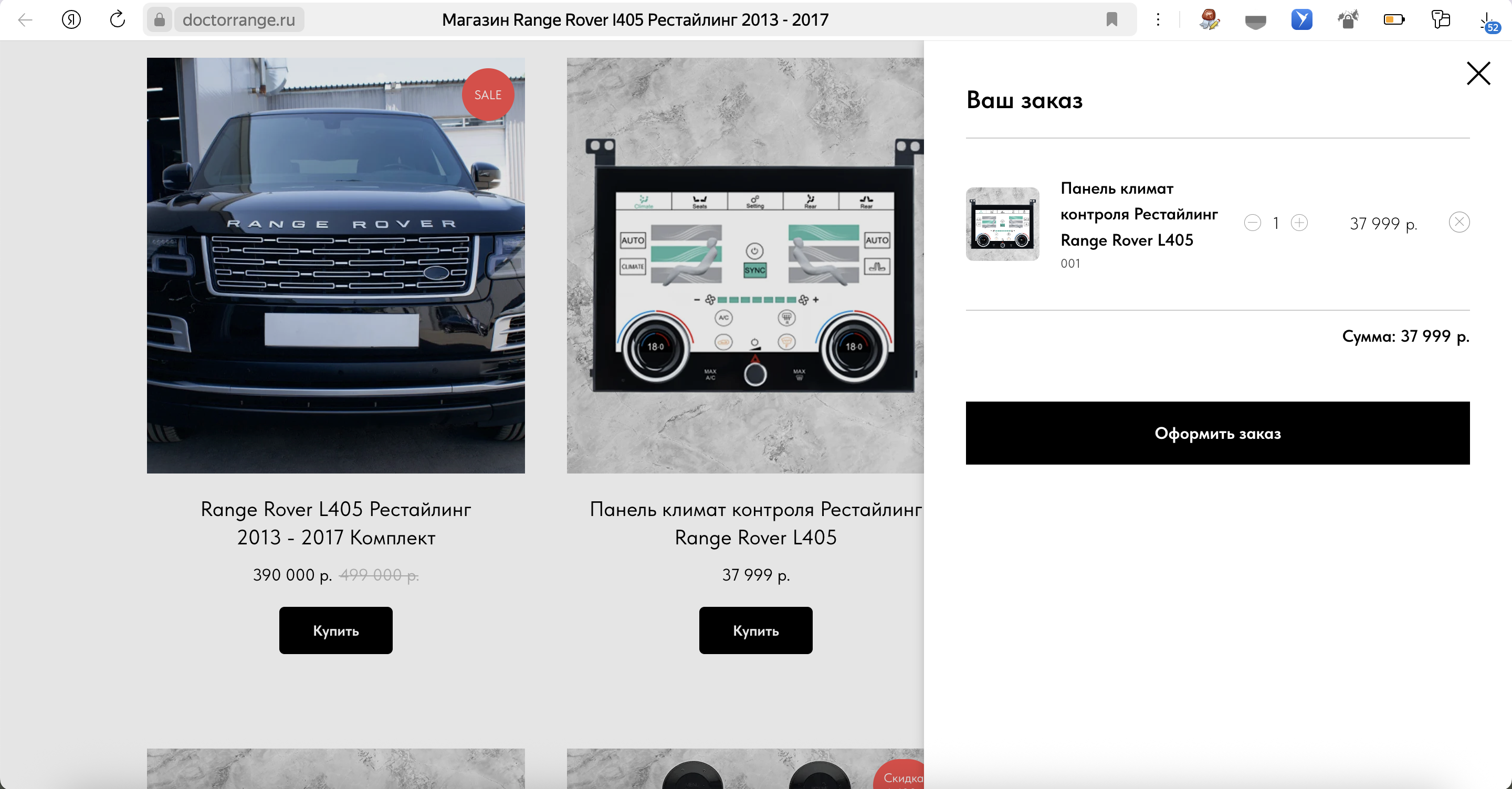Open the gray mask extension icon

pyautogui.click(x=1255, y=22)
